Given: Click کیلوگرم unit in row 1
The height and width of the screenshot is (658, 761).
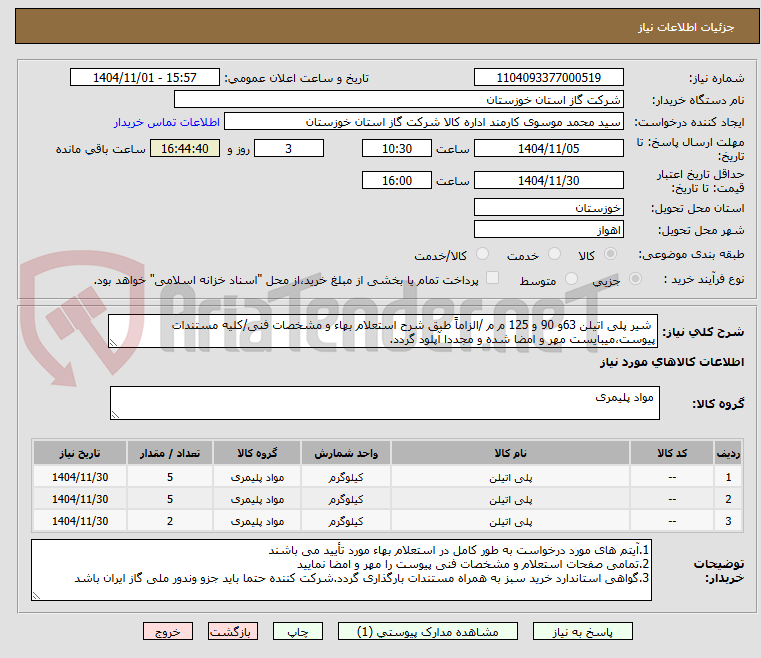Looking at the screenshot, I should click(x=346, y=477).
